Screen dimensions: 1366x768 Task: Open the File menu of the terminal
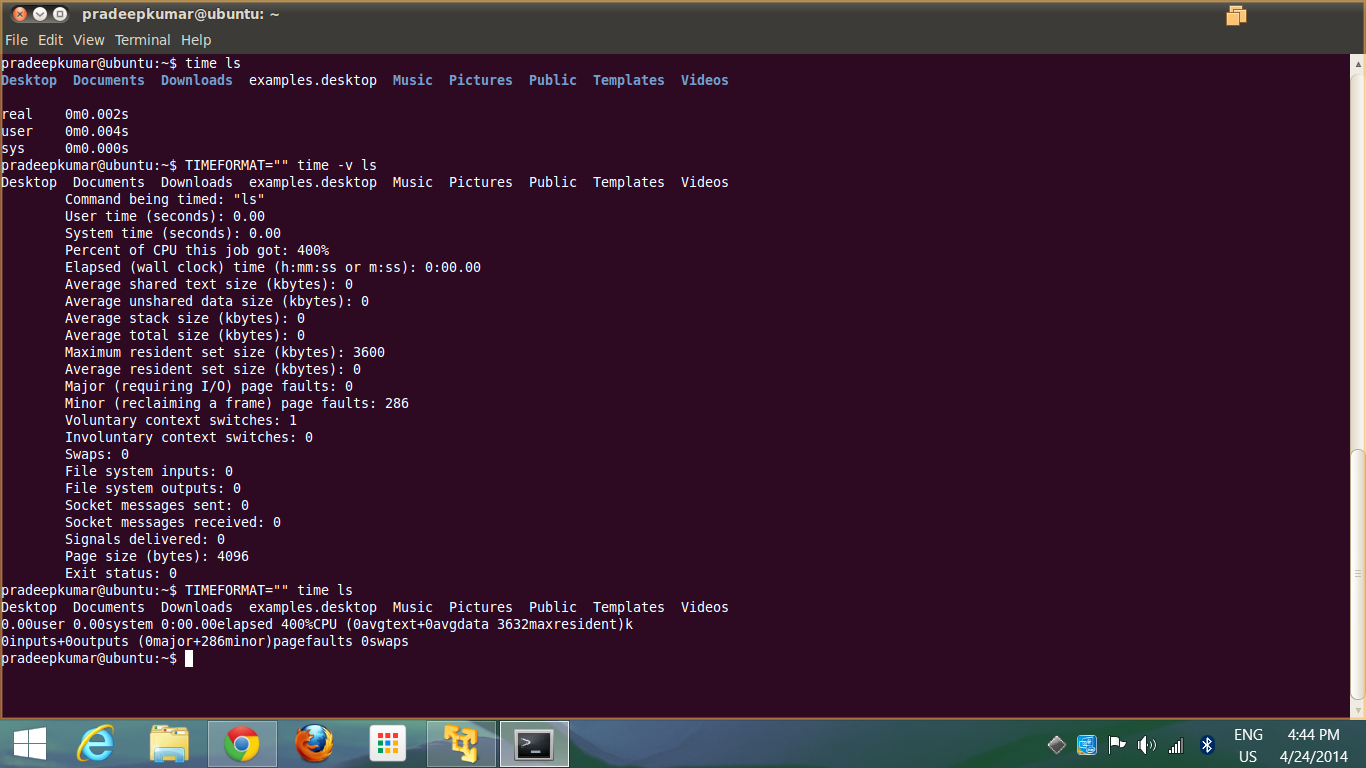tap(16, 40)
